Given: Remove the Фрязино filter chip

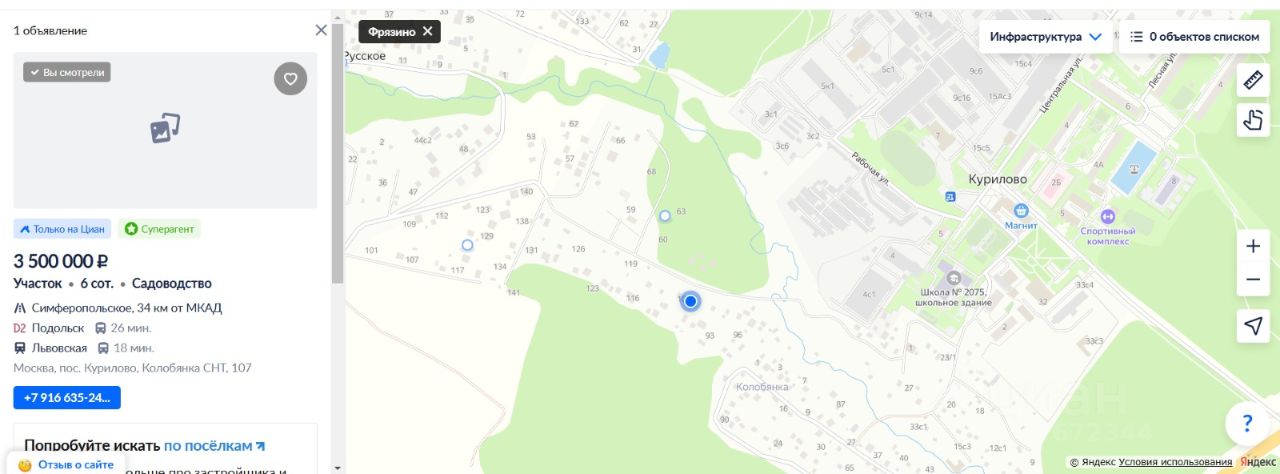Looking at the screenshot, I should [x=428, y=31].
